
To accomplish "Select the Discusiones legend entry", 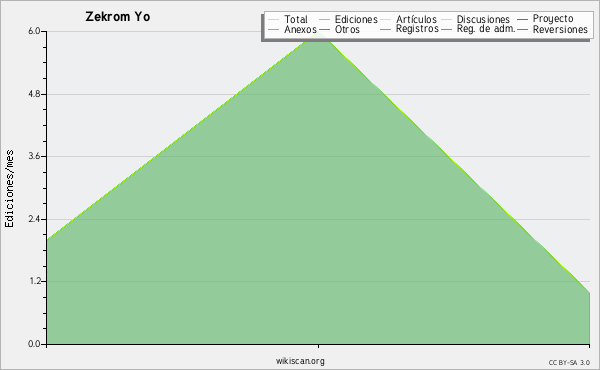I will (475, 19).
